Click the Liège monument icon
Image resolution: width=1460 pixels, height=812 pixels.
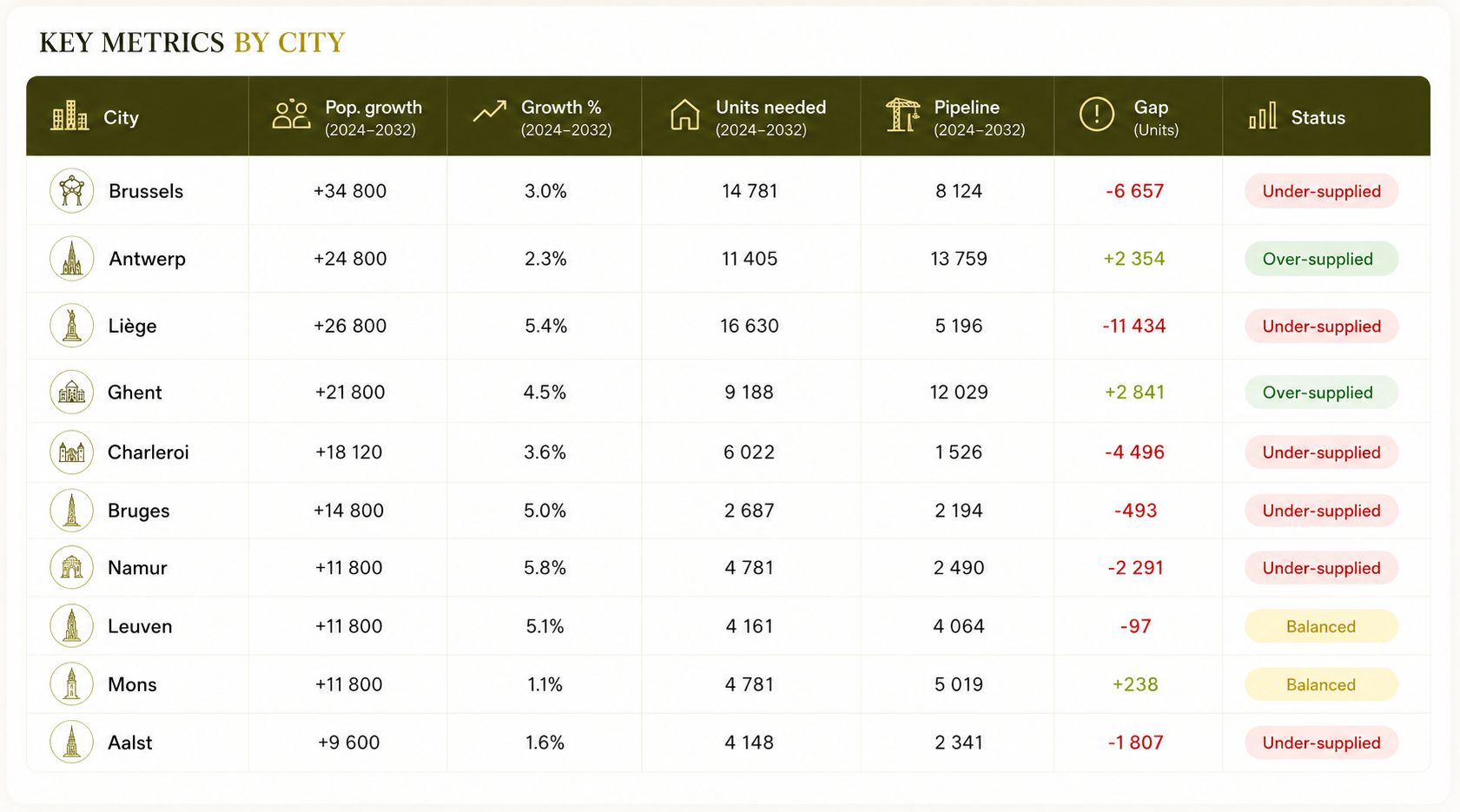click(71, 326)
